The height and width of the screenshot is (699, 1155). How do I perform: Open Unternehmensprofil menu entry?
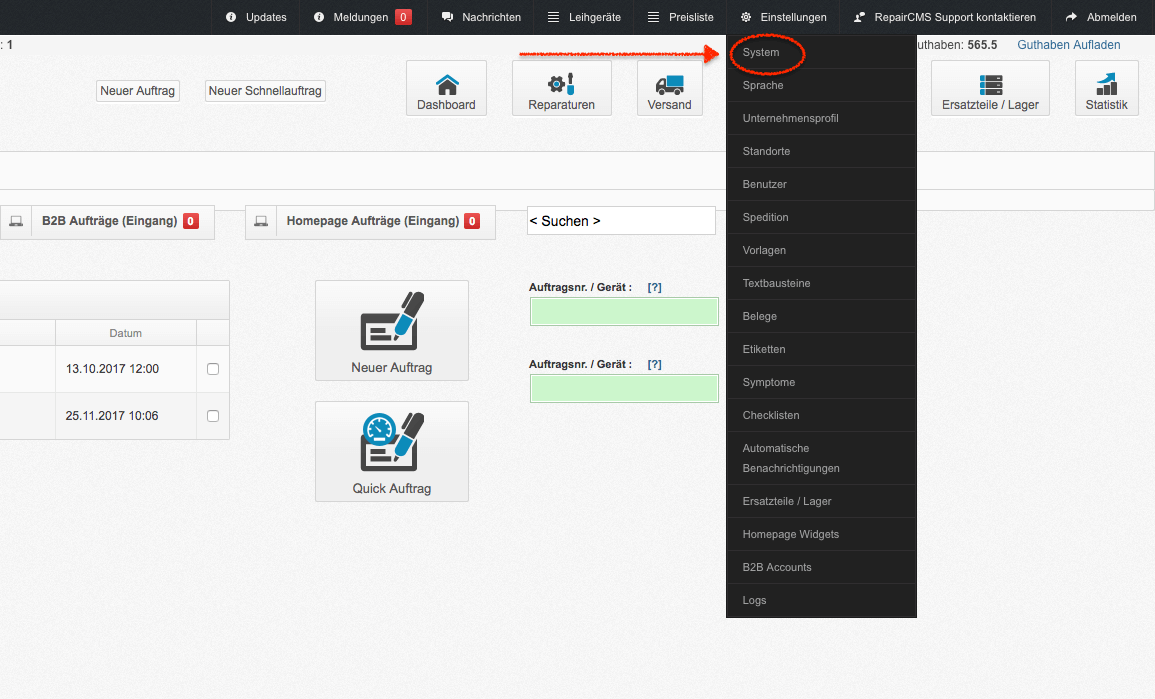point(821,119)
